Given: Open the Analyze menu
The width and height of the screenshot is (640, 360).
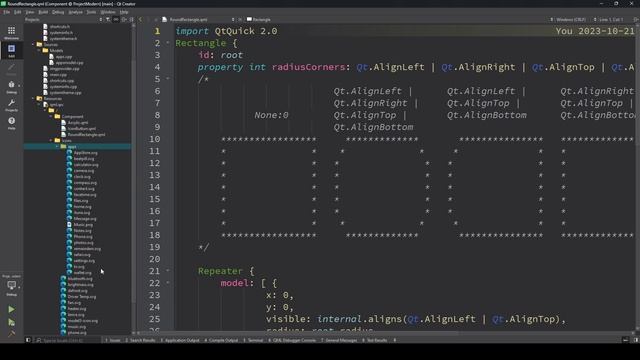Looking at the screenshot, I should [76, 12].
